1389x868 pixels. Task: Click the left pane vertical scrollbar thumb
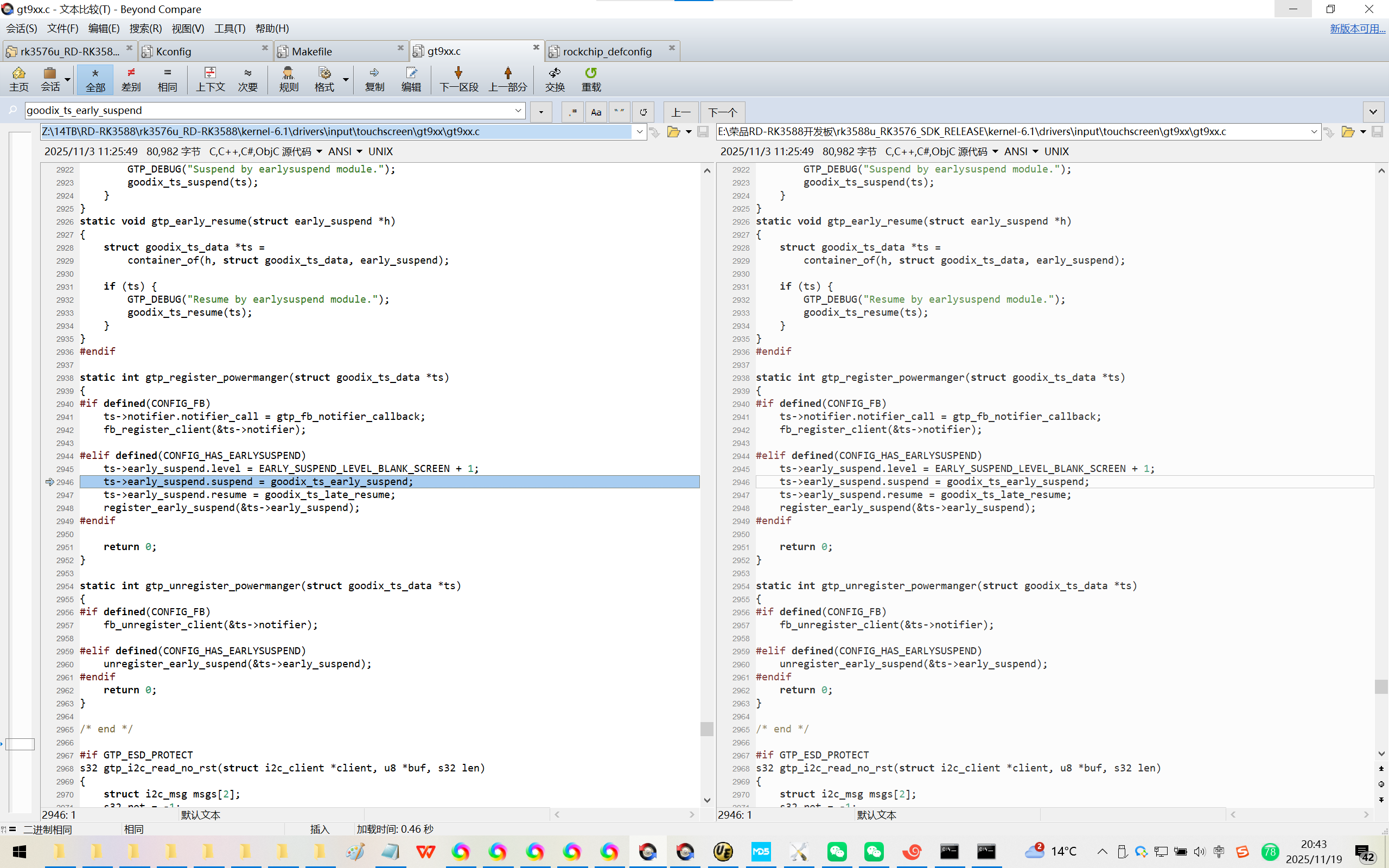[706, 729]
